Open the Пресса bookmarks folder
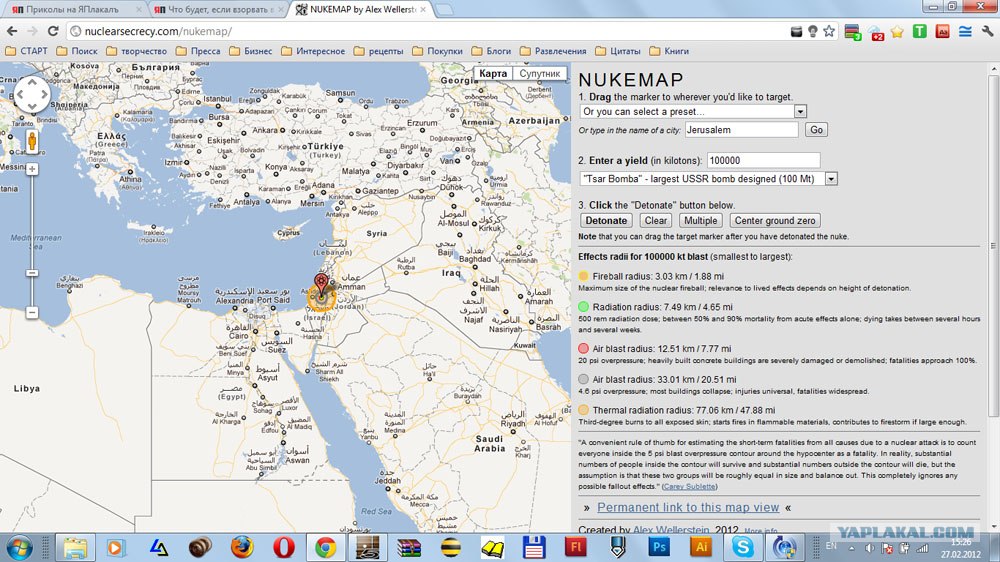This screenshot has height=562, width=1000. click(198, 51)
